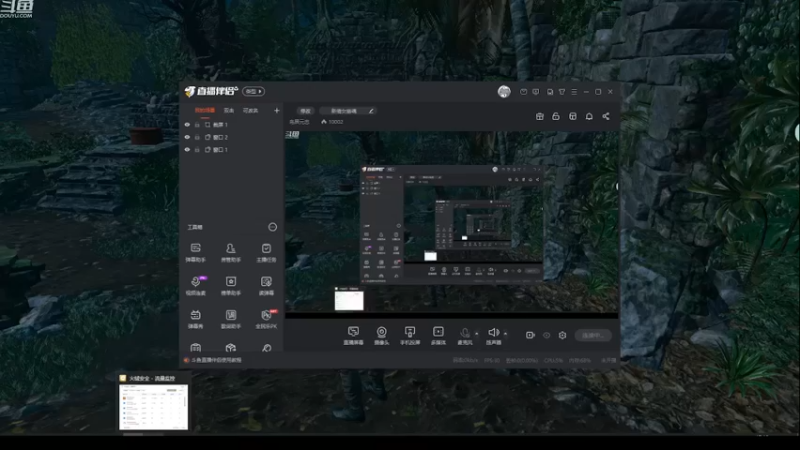Screen dimensions: 800x450
Task: Click the funnel icon in the title bar
Action: (562, 92)
